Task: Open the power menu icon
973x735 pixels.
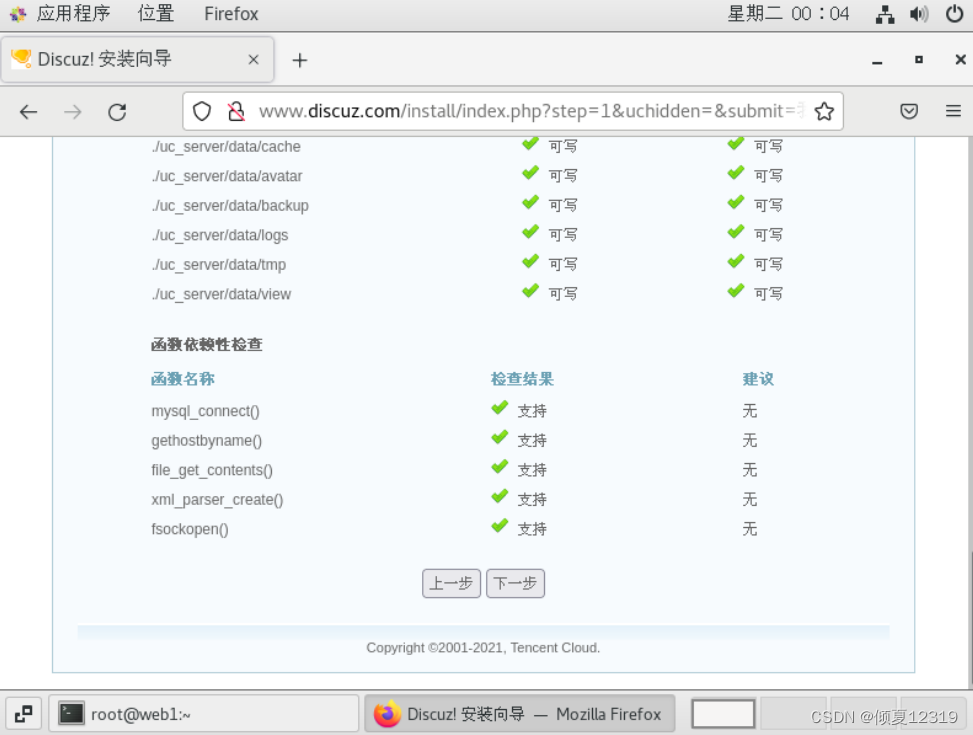Action: click(954, 14)
